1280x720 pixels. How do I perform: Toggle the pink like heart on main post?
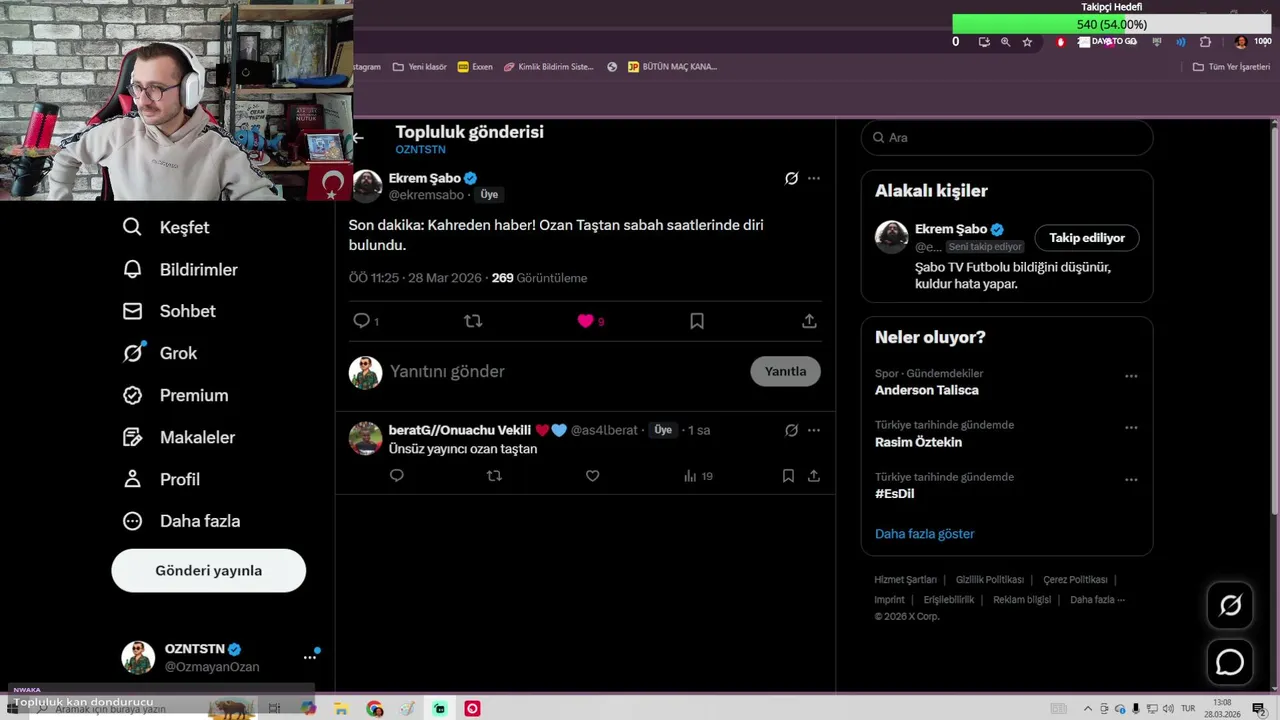pos(585,321)
